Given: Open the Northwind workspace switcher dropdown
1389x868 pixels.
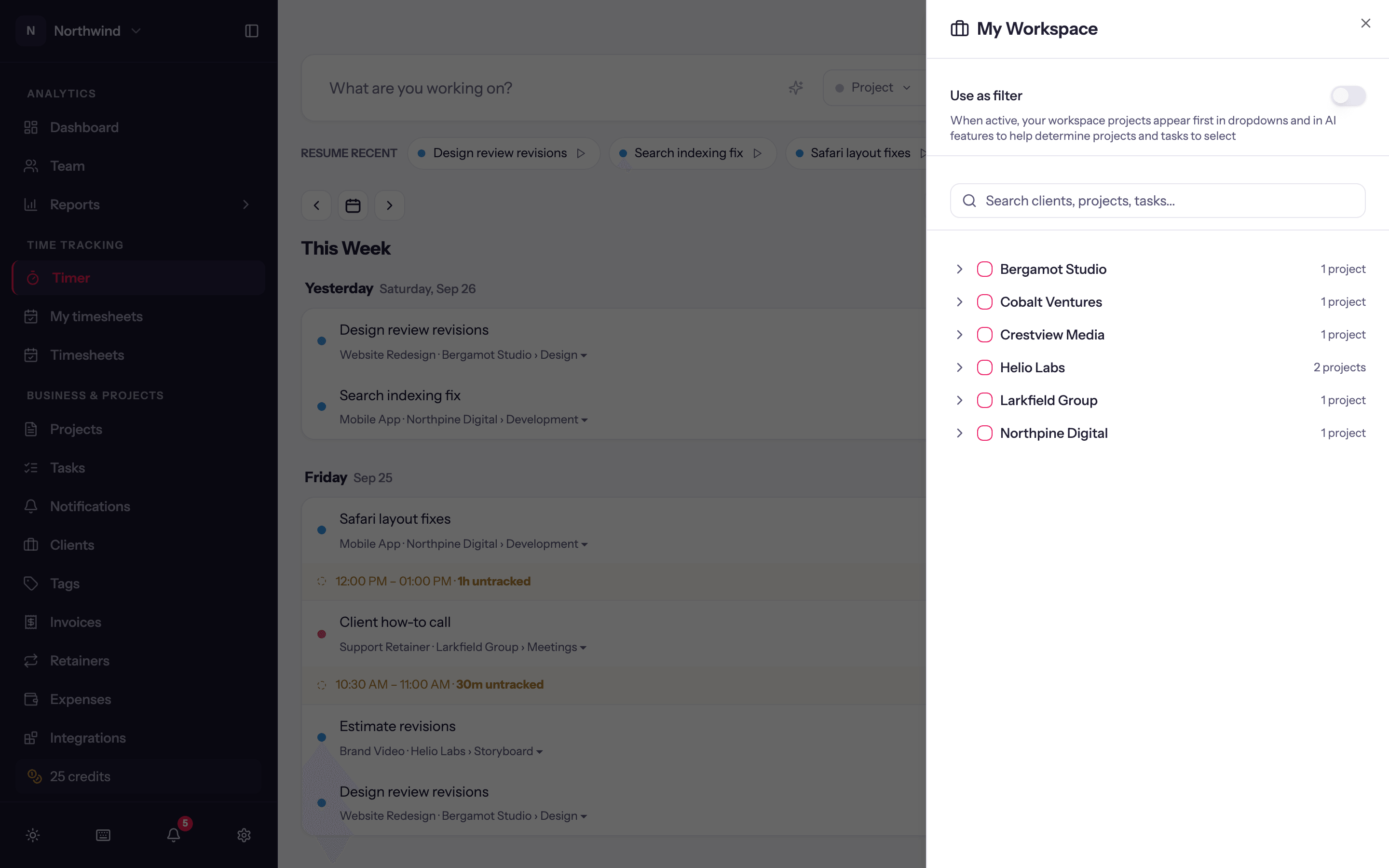Looking at the screenshot, I should (x=136, y=31).
